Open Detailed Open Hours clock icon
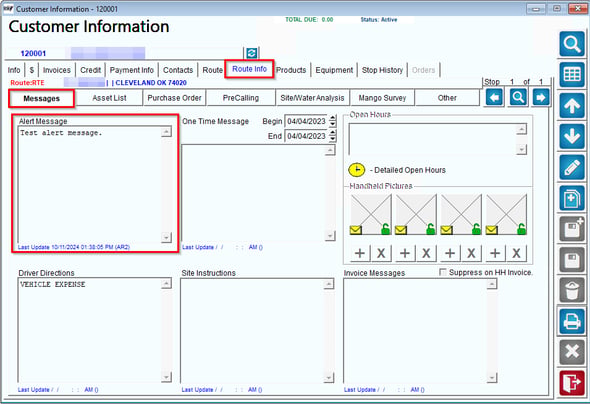Screen dimensions: 590x404 pyautogui.click(x=356, y=170)
